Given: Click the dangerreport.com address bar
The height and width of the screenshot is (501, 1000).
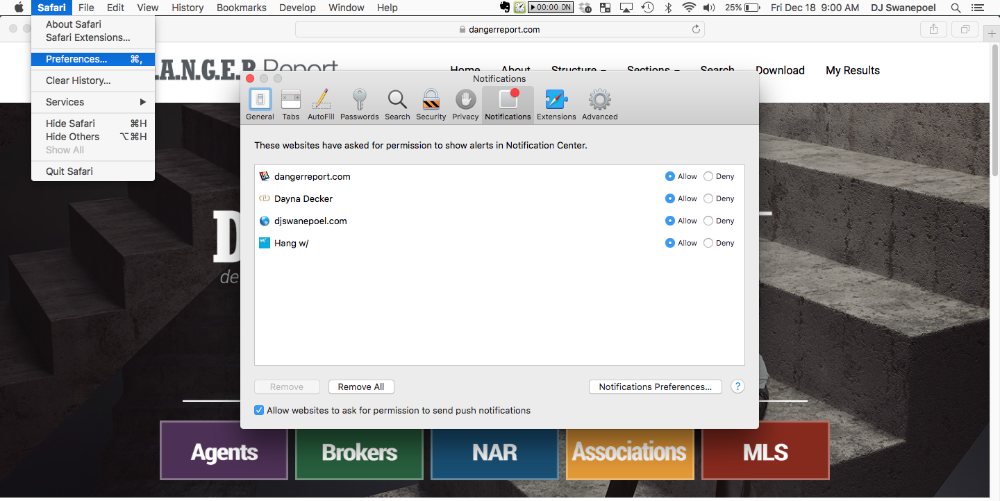Looking at the screenshot, I should (499, 30).
